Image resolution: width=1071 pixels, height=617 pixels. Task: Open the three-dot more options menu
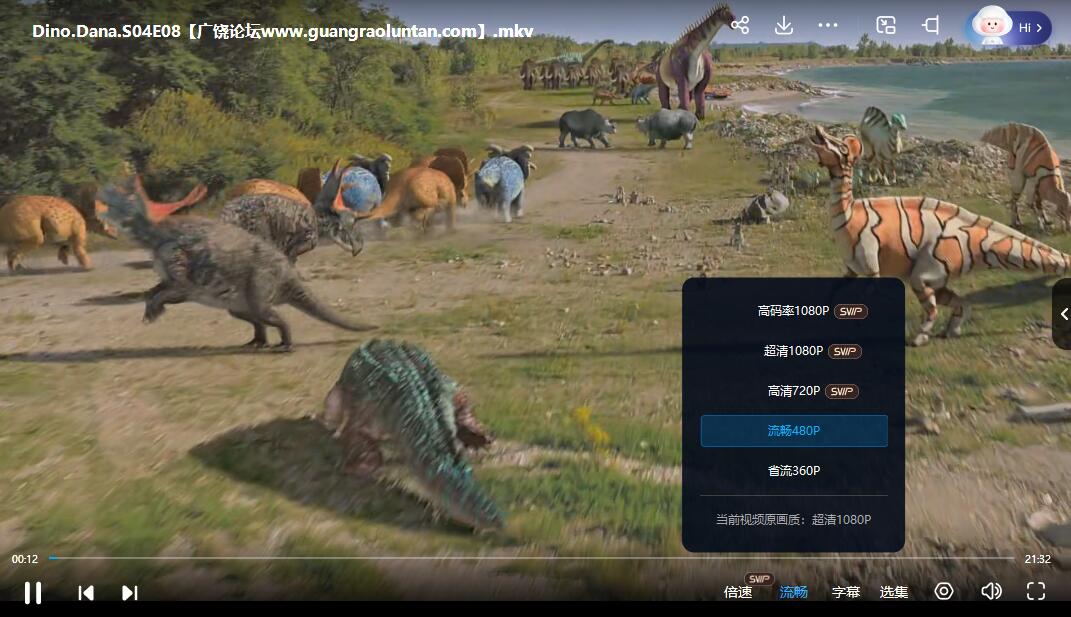click(828, 25)
